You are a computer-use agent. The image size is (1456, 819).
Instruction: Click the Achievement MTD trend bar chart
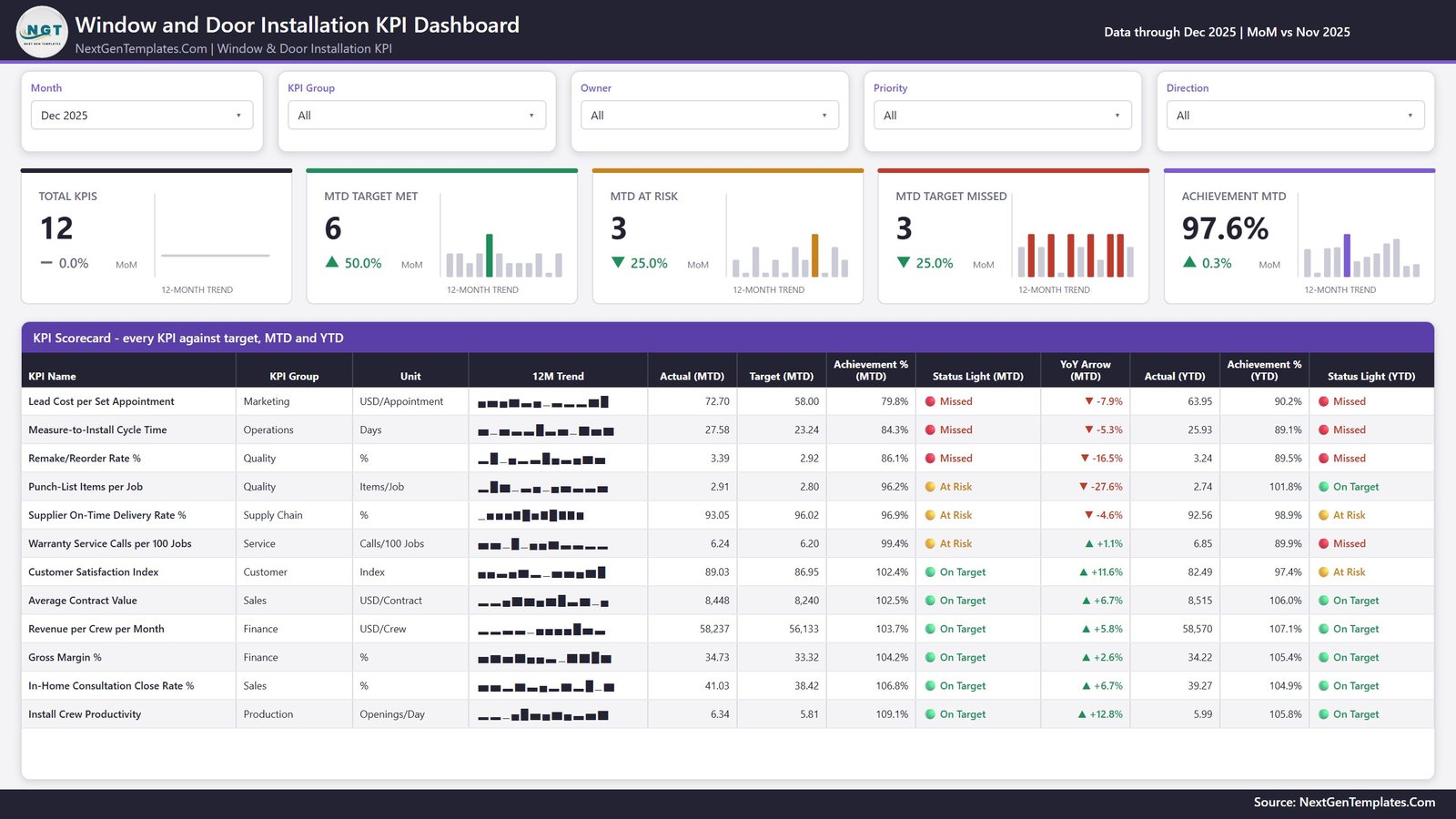click(1361, 256)
